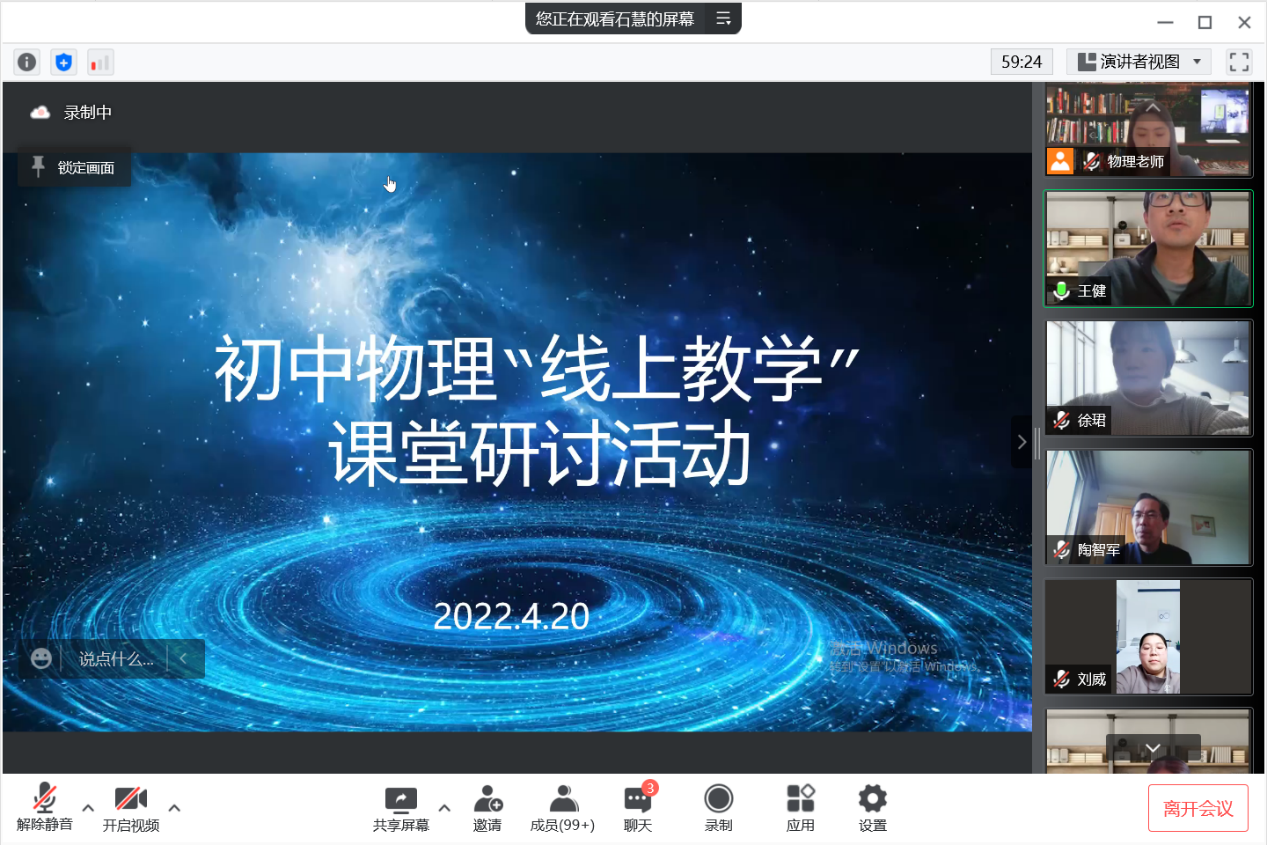Leave the meeting (离开会议)

click(x=1197, y=808)
